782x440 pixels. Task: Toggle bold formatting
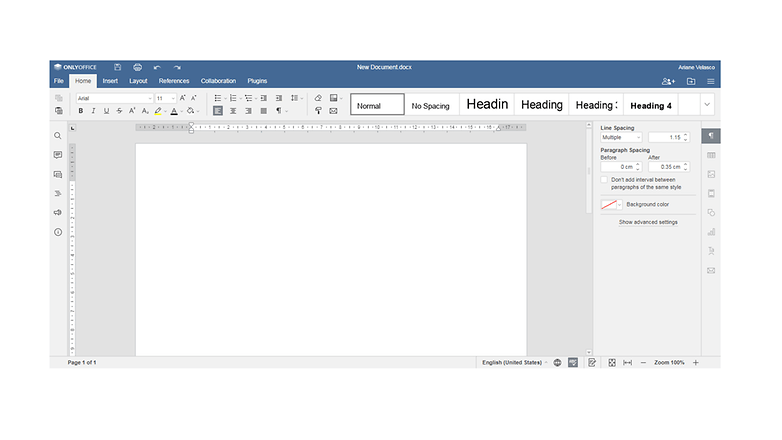coord(81,111)
